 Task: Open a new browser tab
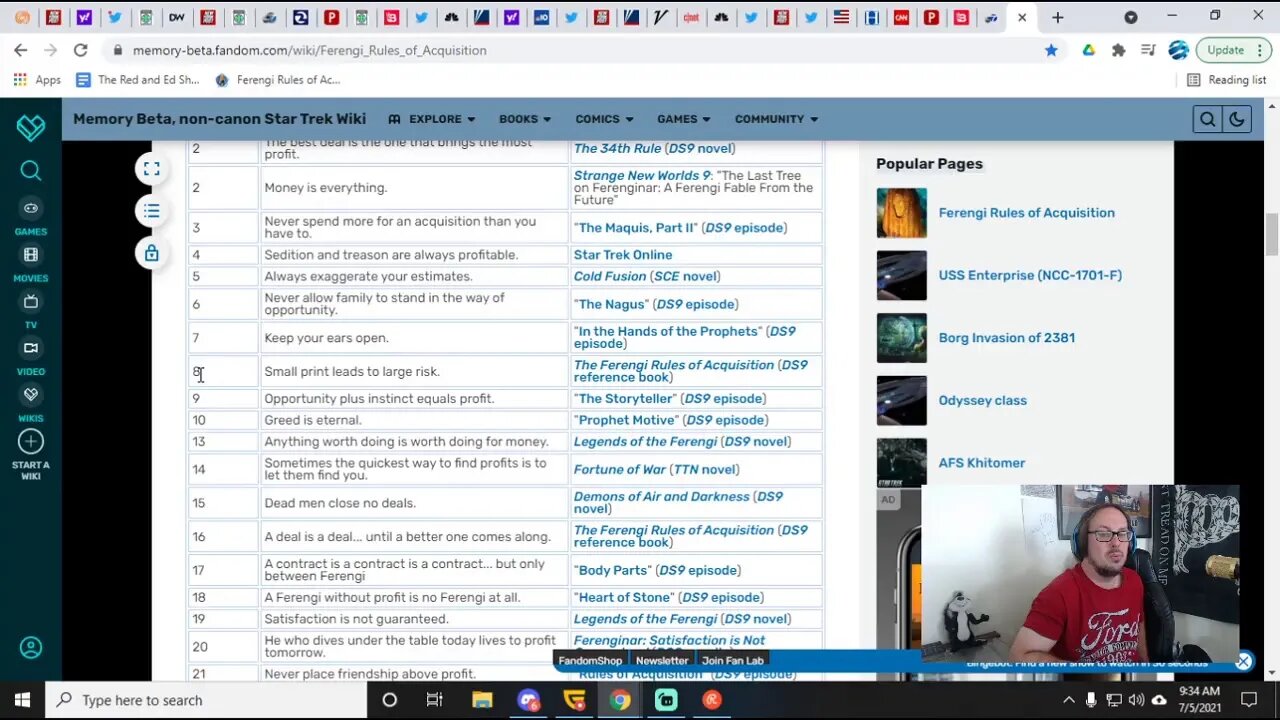click(x=1057, y=17)
